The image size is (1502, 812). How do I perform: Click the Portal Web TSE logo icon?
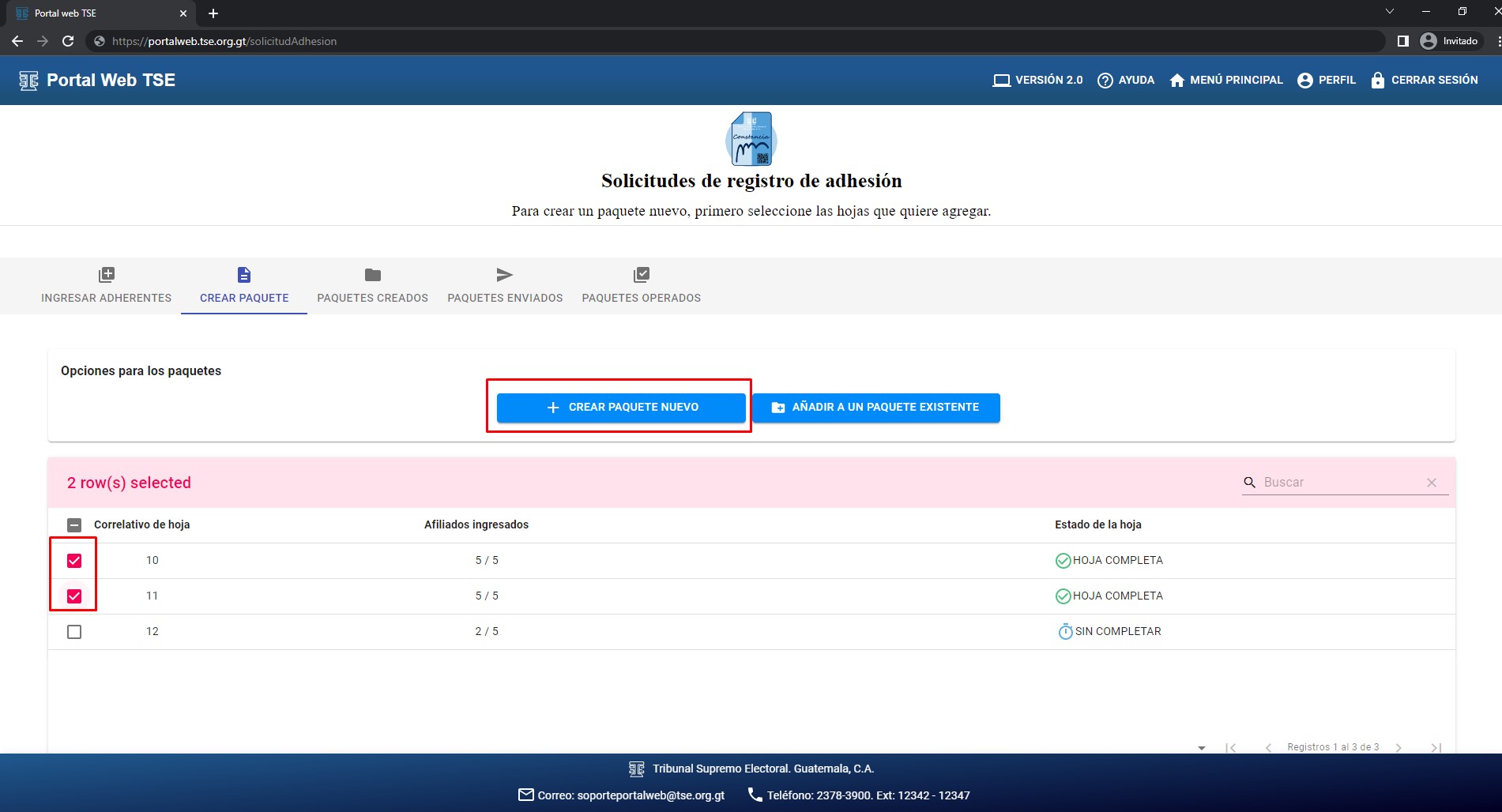28,81
